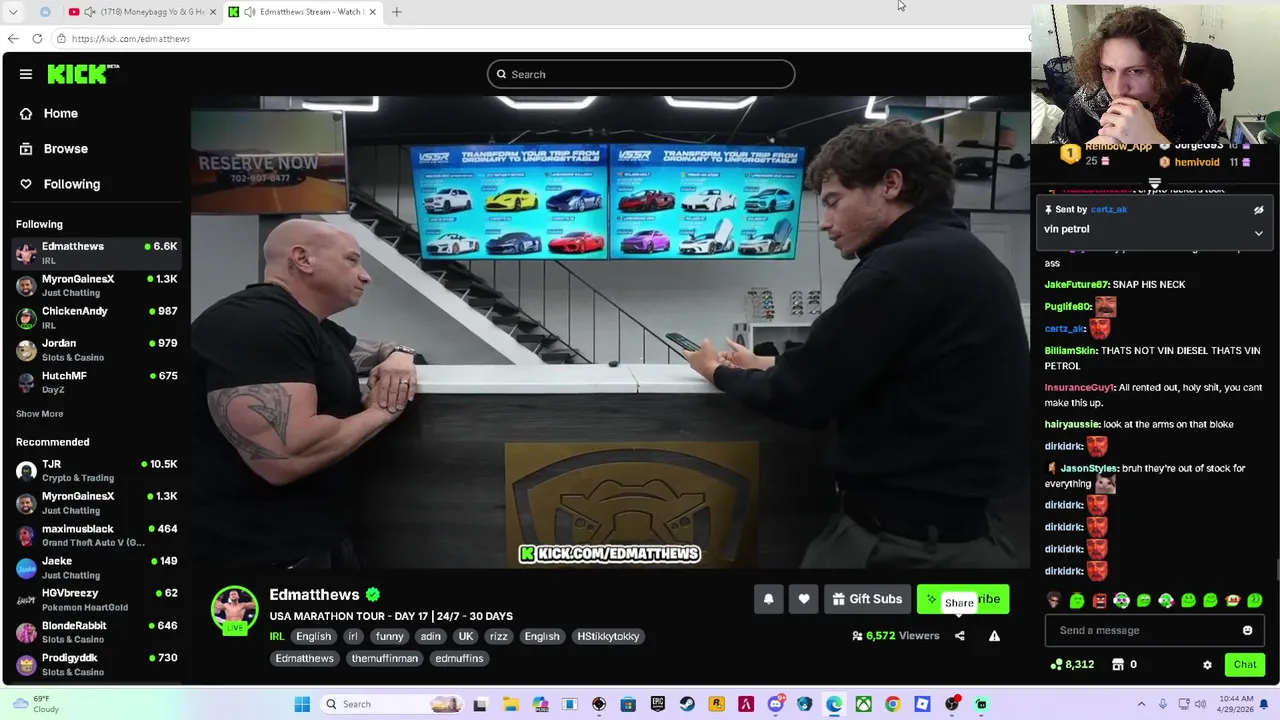
Task: Open a new browser tab
Action: 396,12
